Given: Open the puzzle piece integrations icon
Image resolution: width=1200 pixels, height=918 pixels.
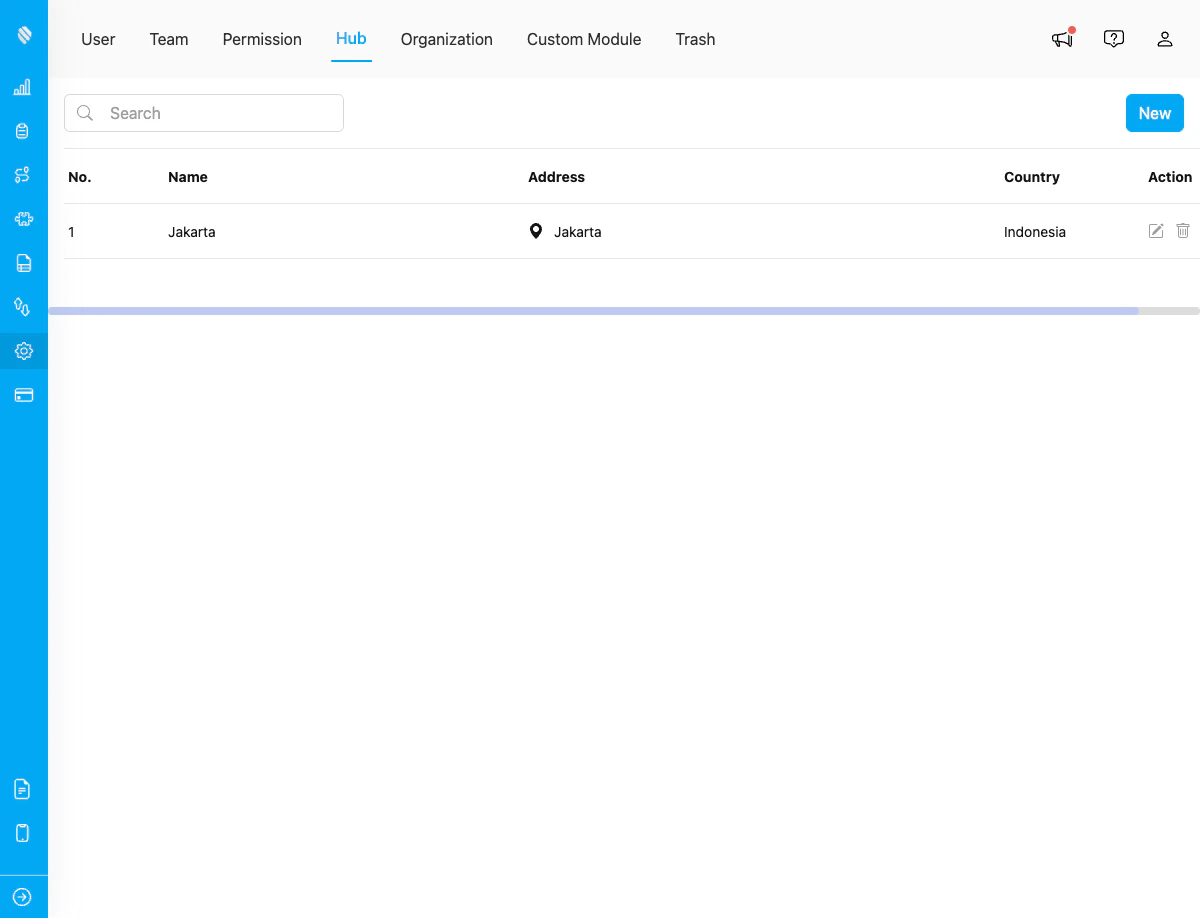Looking at the screenshot, I should (x=23, y=219).
